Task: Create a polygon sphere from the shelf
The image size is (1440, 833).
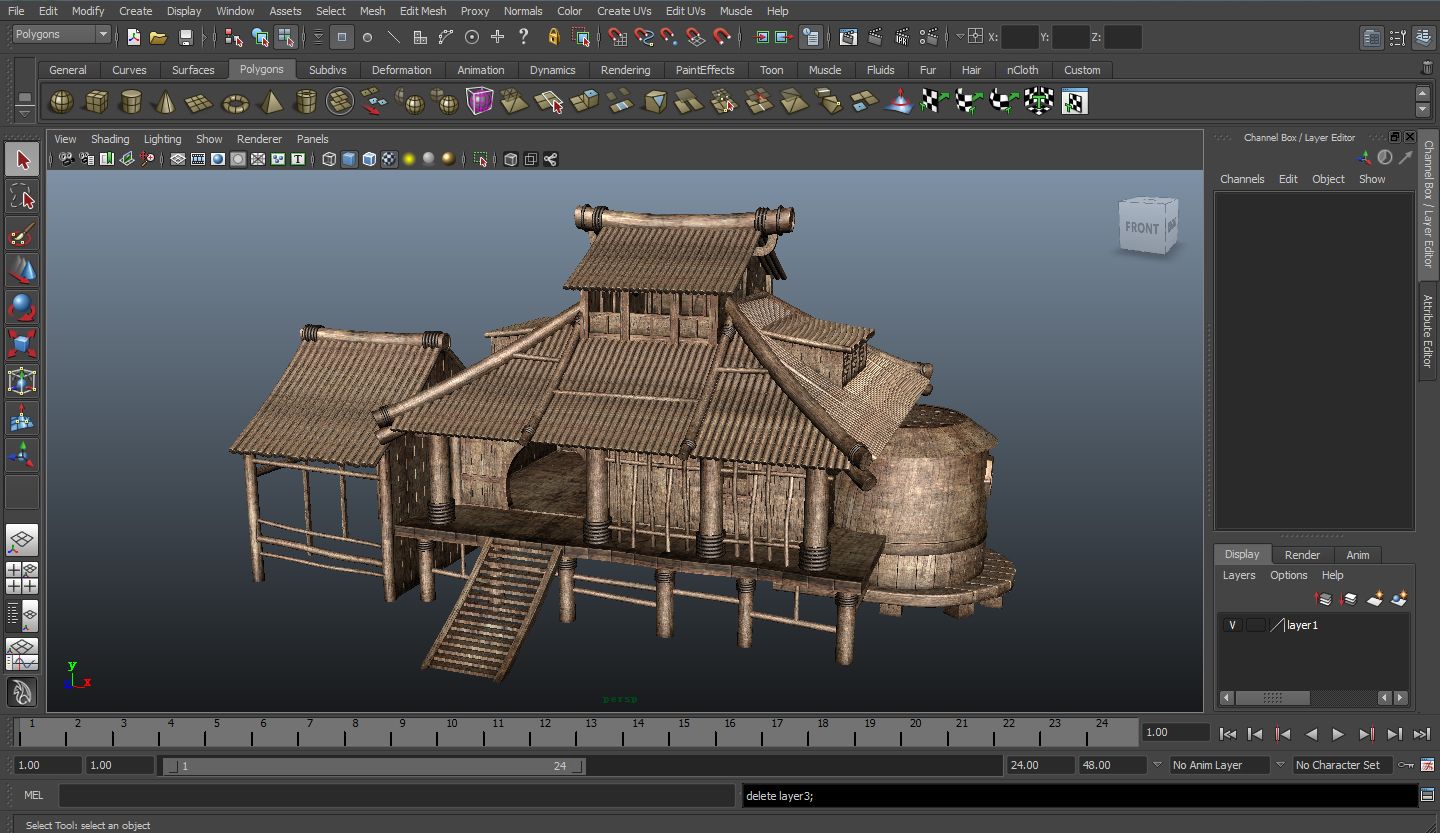Action: point(61,101)
